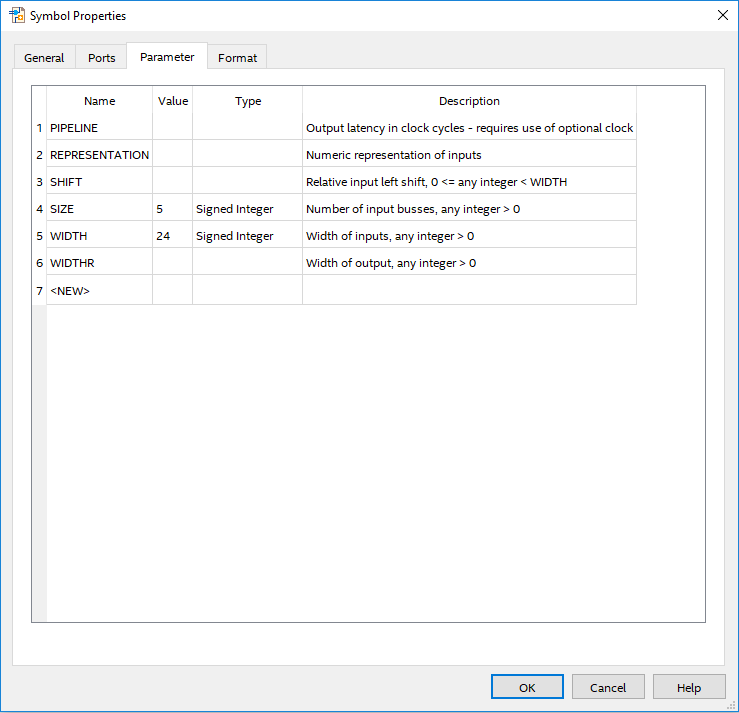Viewport: 739px width, 713px height.
Task: Click the empty Value cell in <NEW> row
Action: (x=172, y=290)
